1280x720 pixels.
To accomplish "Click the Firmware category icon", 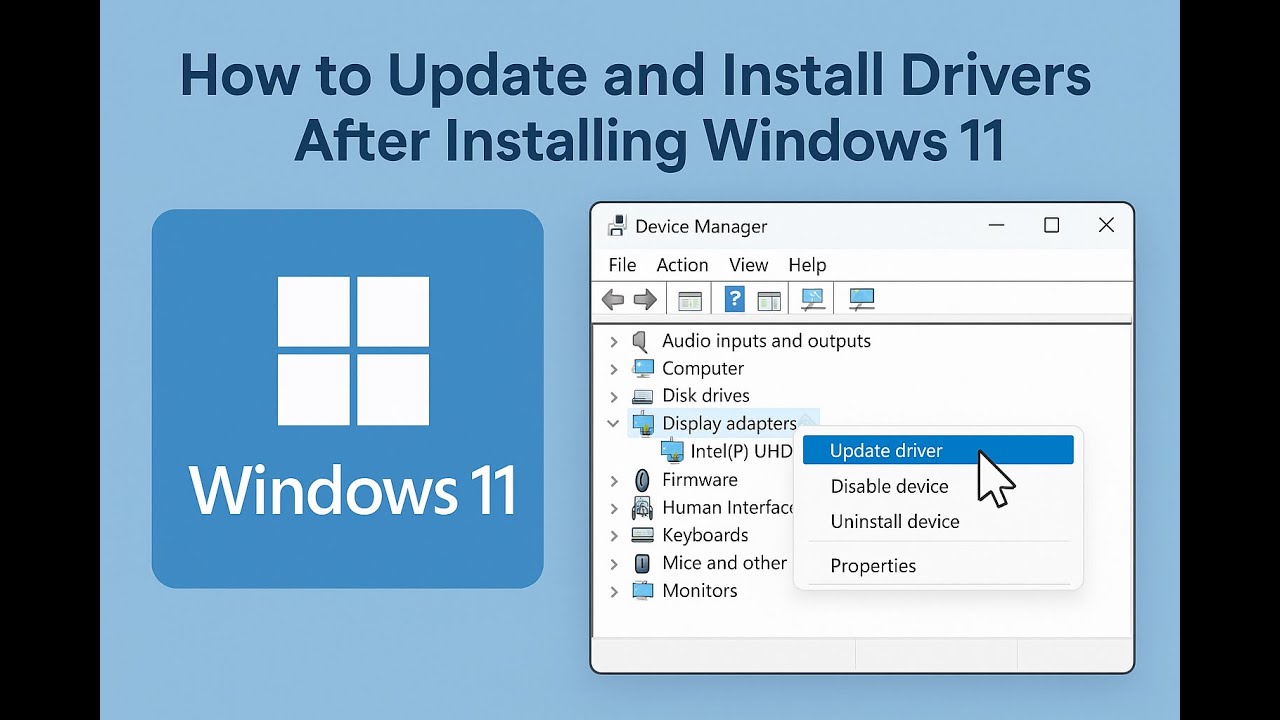I will coord(642,480).
